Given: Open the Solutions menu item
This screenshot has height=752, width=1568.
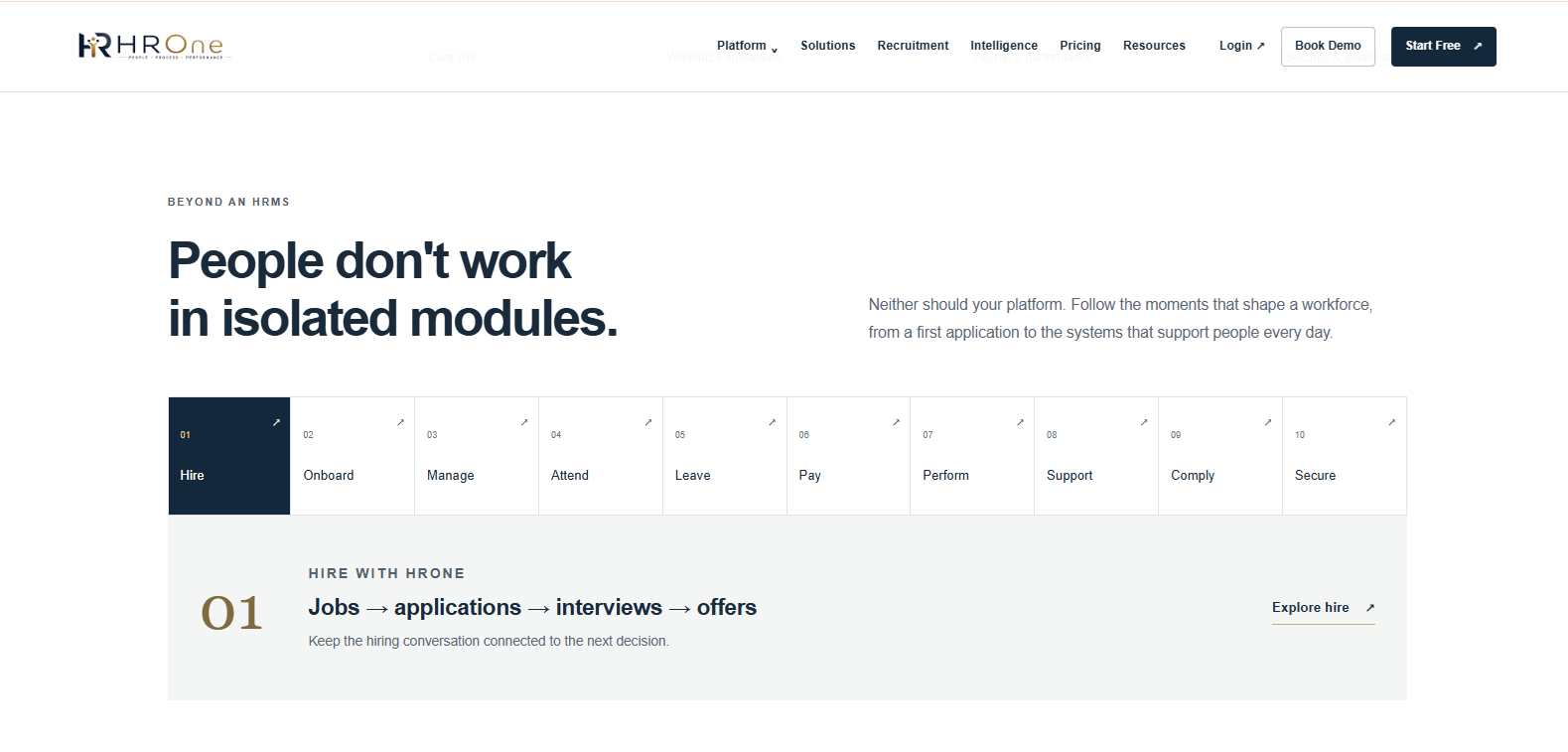Looking at the screenshot, I should pyautogui.click(x=828, y=46).
